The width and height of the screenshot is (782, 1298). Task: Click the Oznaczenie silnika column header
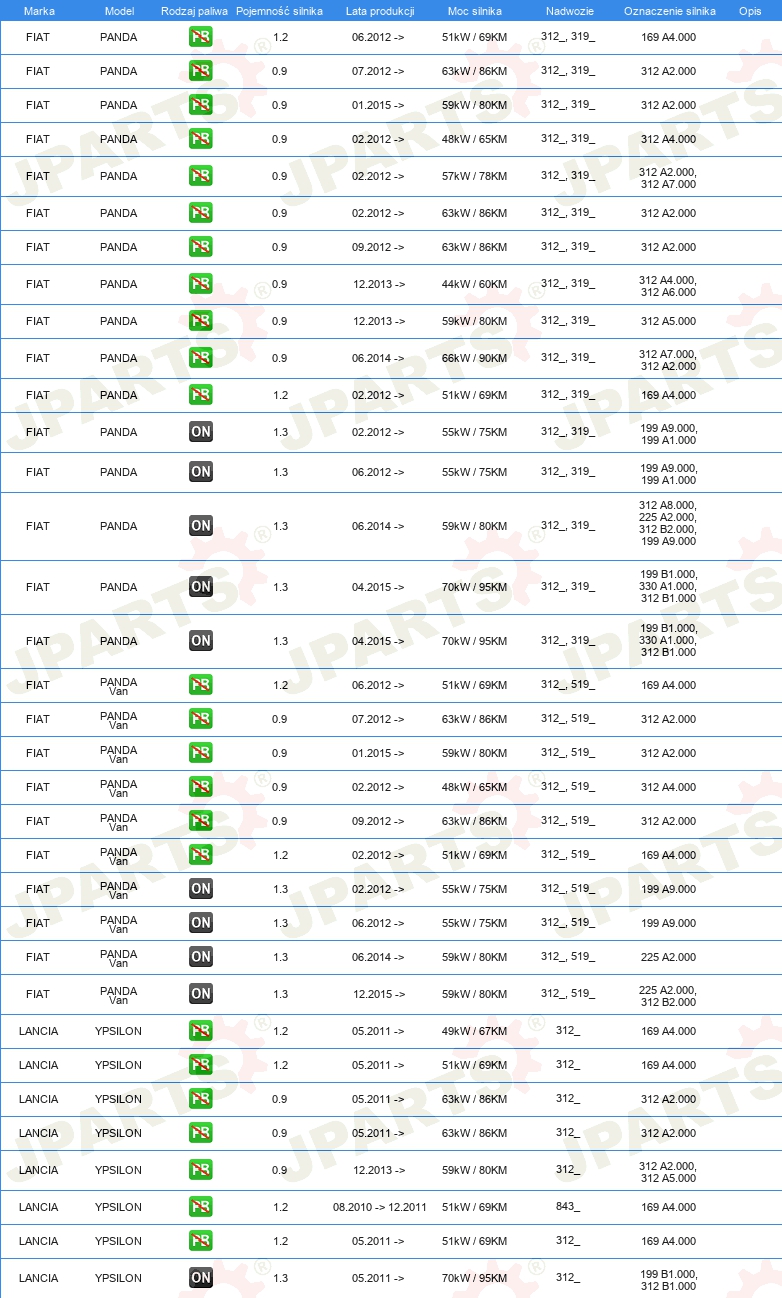669,11
